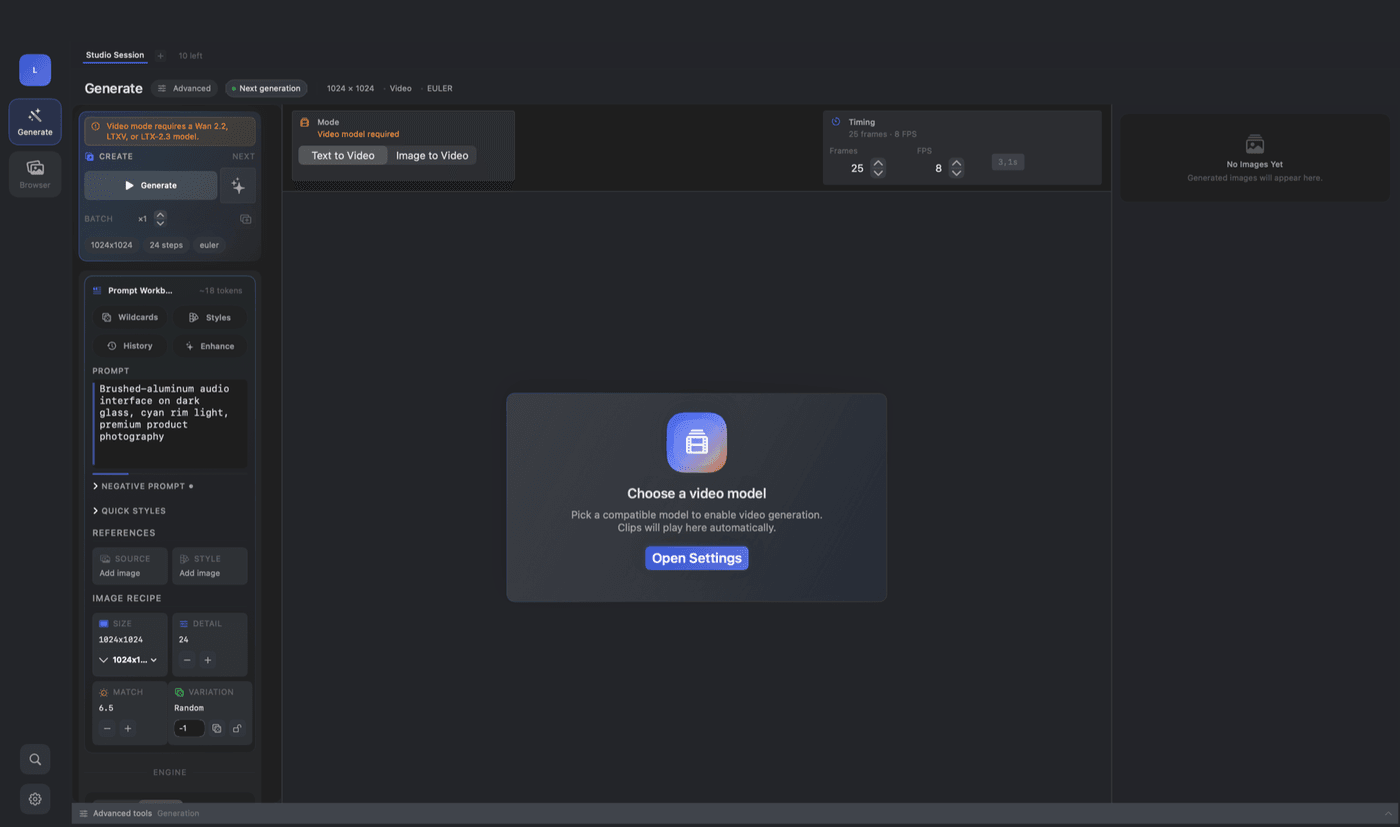Click the 1024x1024 summary chip

point(112,245)
